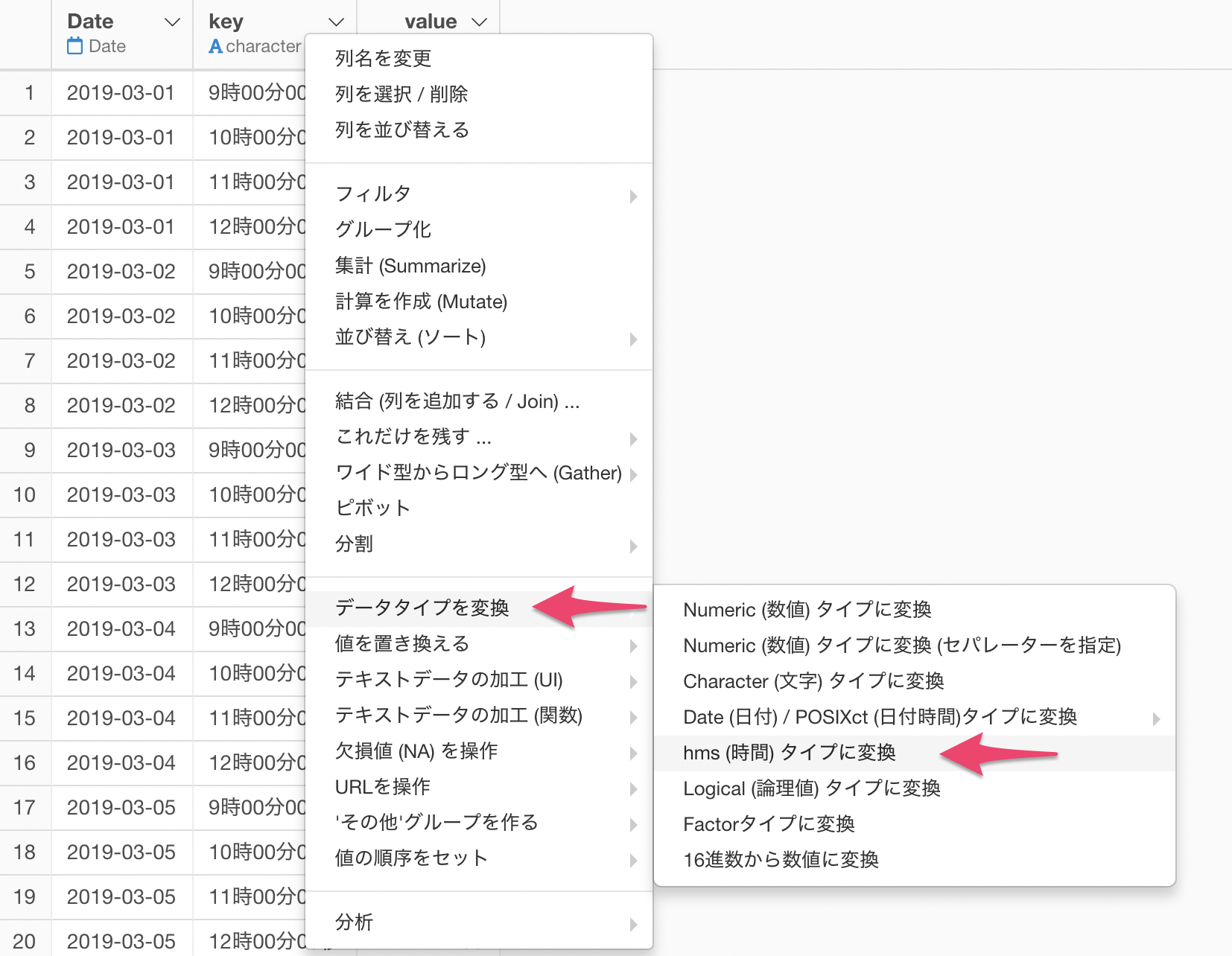Click Date cell in row 3

pyautogui.click(x=122, y=182)
